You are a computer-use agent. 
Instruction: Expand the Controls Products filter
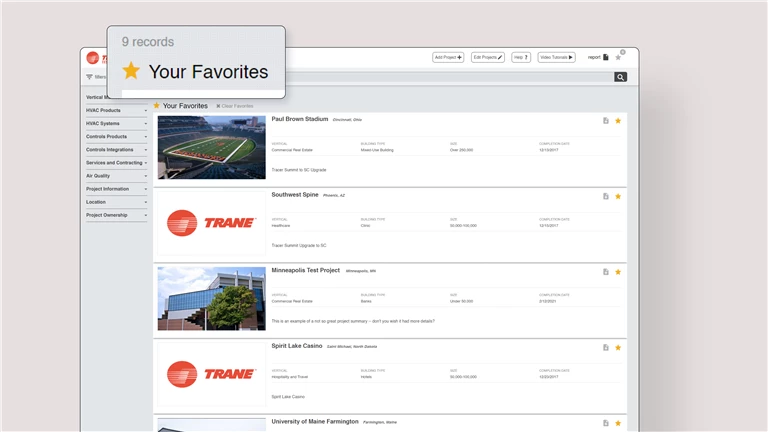coord(116,137)
